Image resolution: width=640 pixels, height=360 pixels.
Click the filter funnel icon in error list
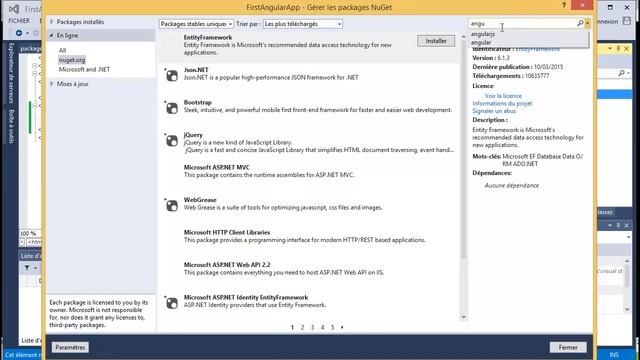click(27, 268)
